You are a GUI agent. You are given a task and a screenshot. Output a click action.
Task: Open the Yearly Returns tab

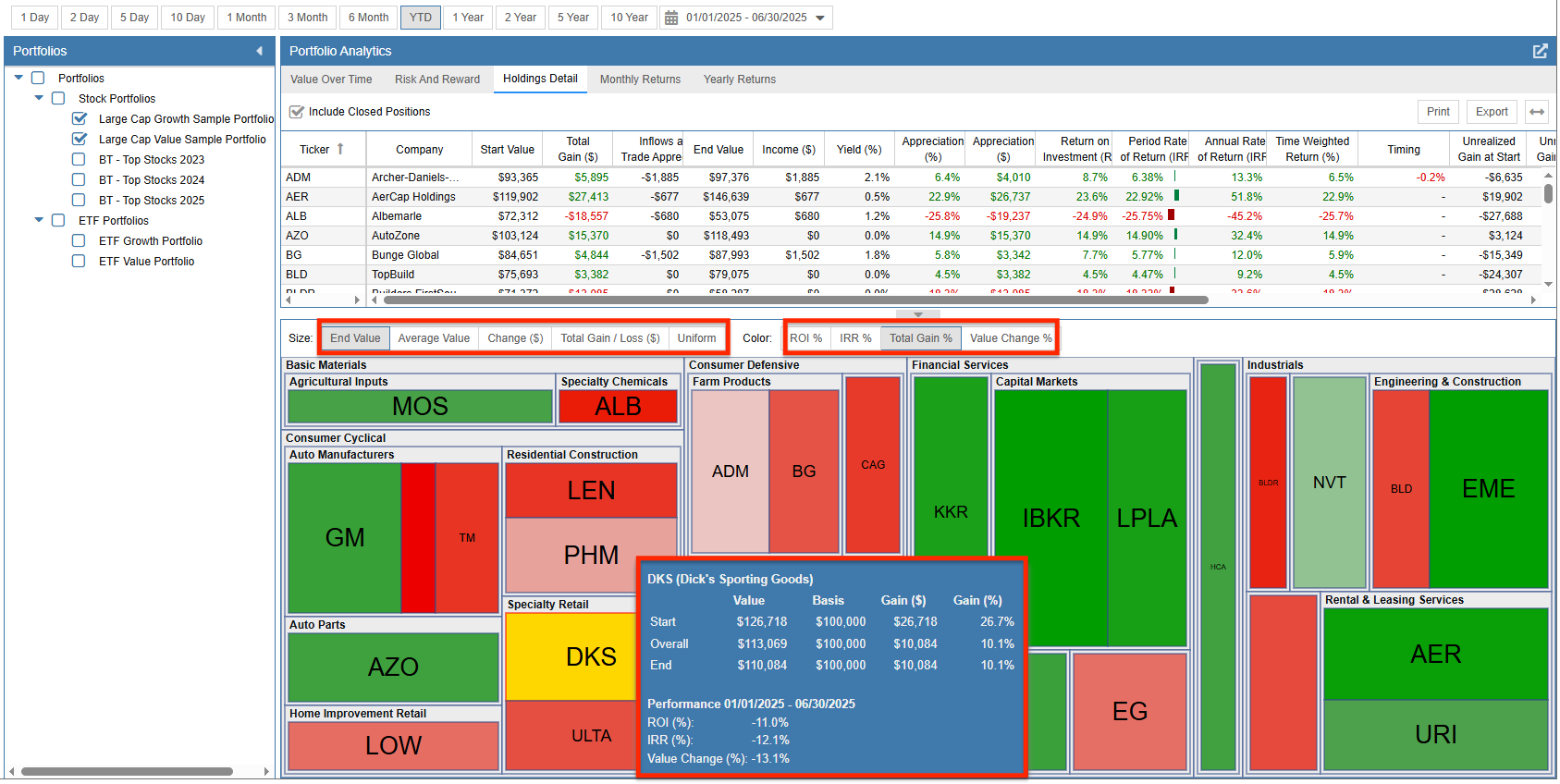tap(740, 80)
